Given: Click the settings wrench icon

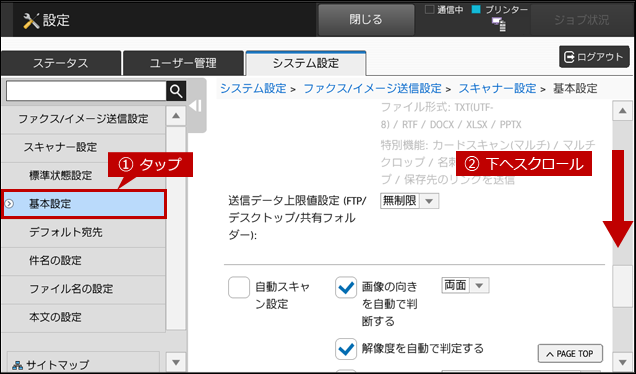Looking at the screenshot, I should coord(31,20).
